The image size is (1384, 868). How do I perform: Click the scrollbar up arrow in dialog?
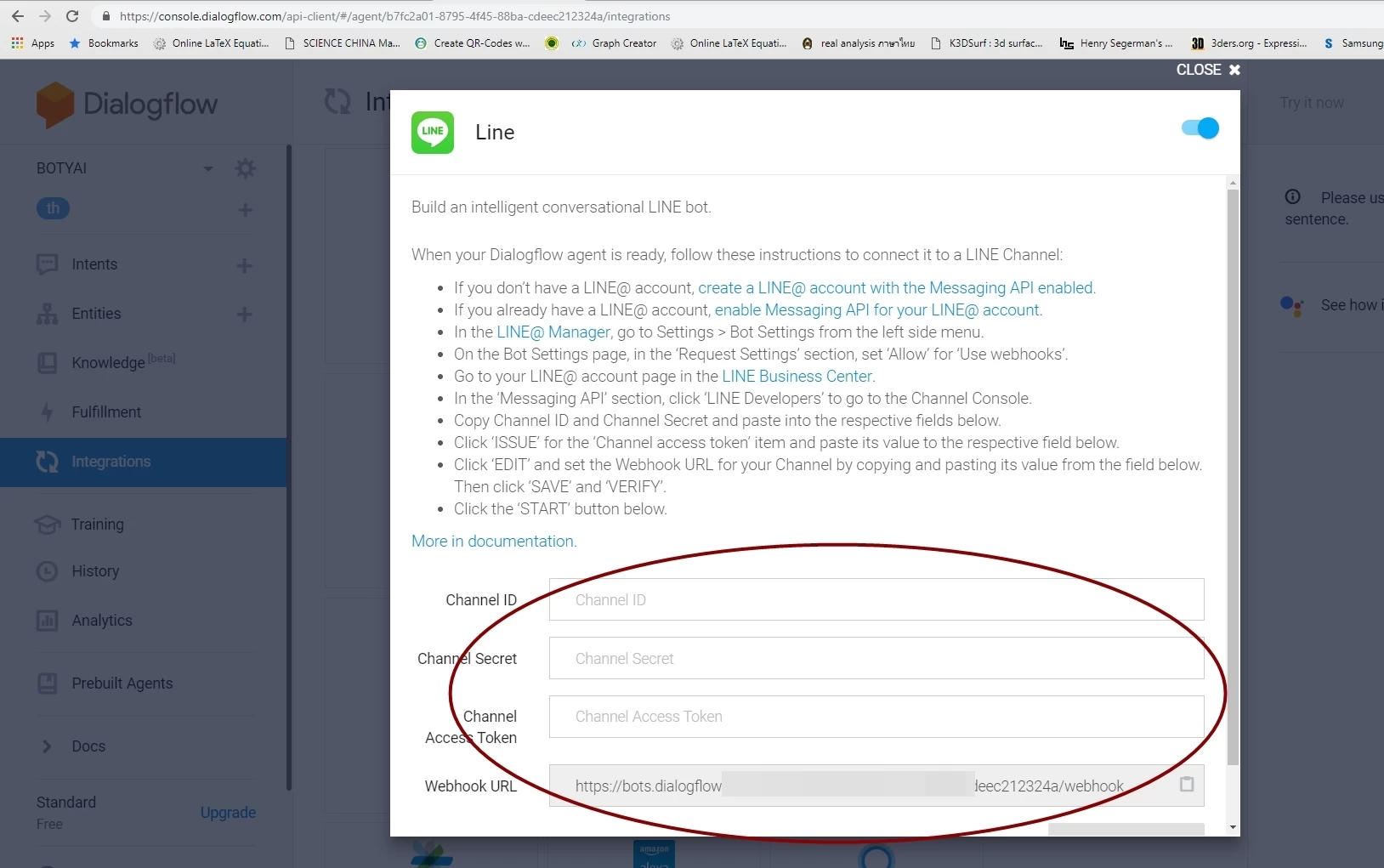(x=1233, y=183)
